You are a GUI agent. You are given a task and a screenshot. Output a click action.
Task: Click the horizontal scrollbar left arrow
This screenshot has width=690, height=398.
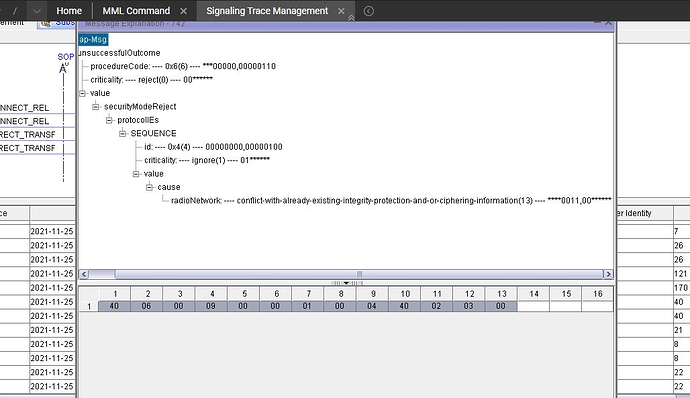(84, 274)
